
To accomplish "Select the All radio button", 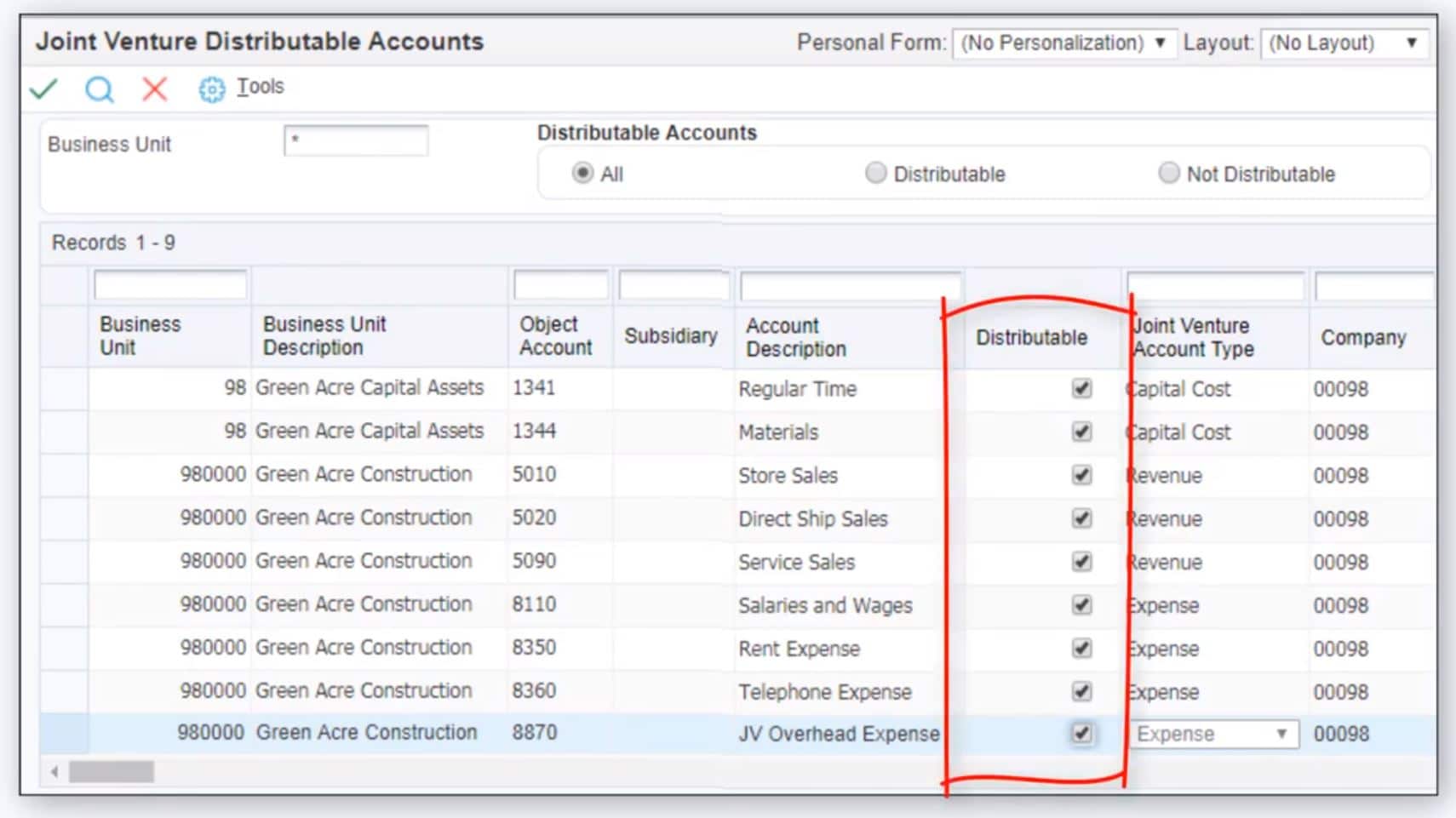I will point(583,173).
